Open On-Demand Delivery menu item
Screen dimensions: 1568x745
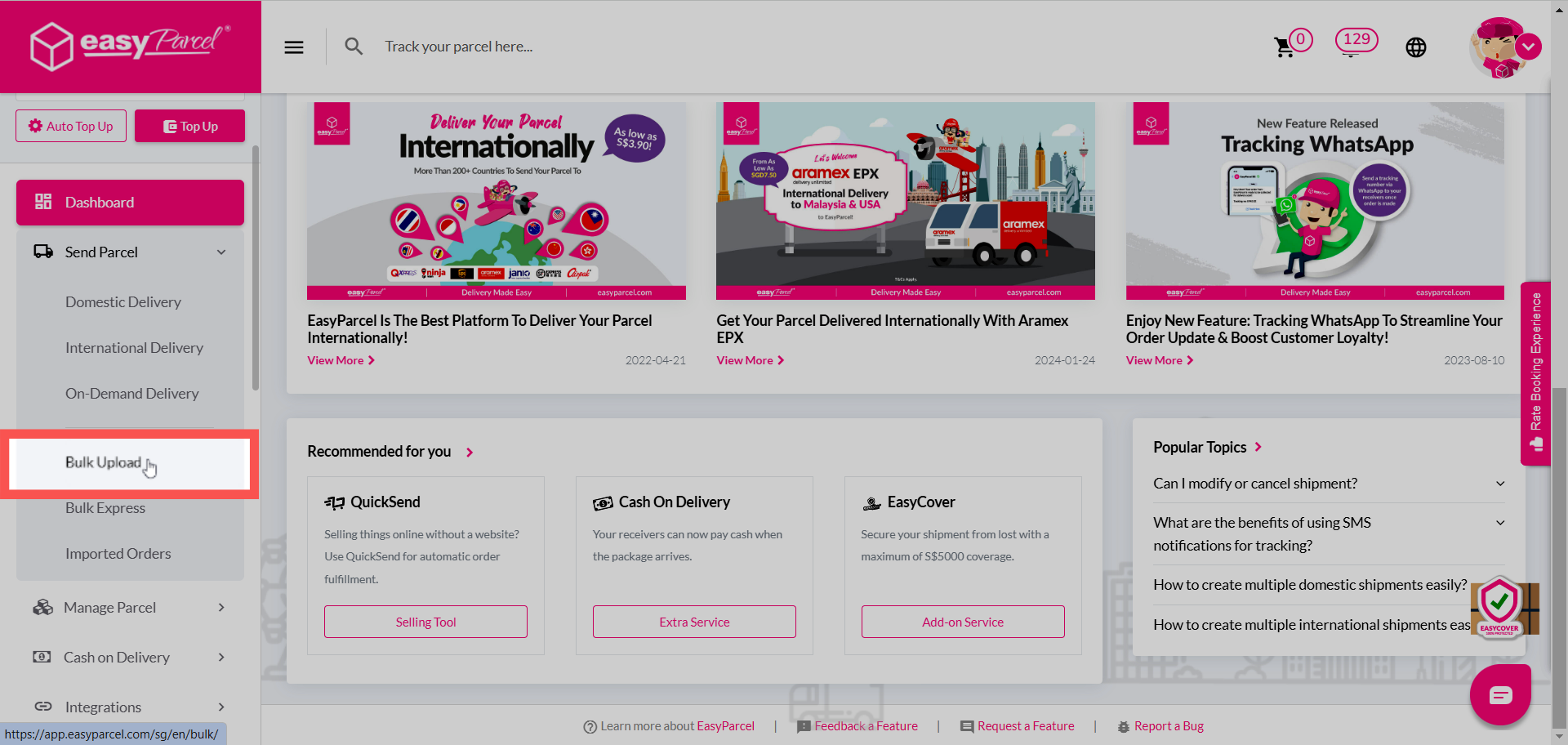tap(131, 394)
